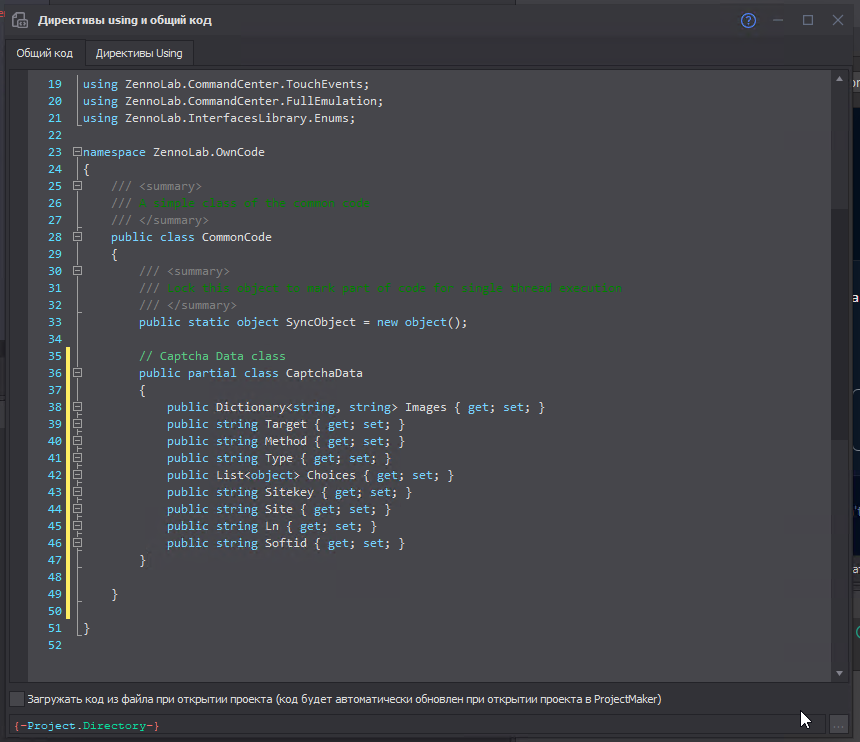The height and width of the screenshot is (742, 860).
Task: Collapse the Softid property on line 46
Action: click(x=77, y=542)
